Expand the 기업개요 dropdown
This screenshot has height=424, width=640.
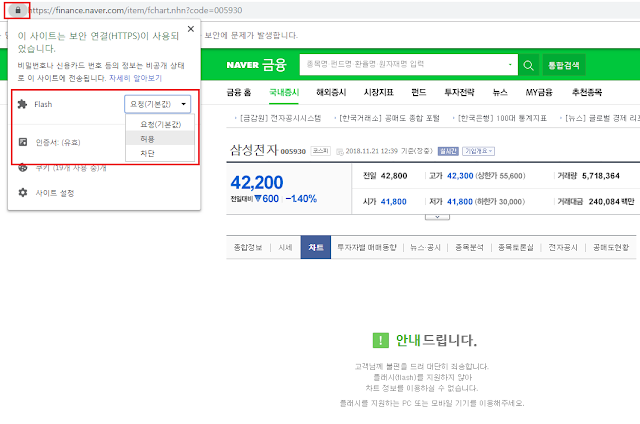click(x=478, y=151)
